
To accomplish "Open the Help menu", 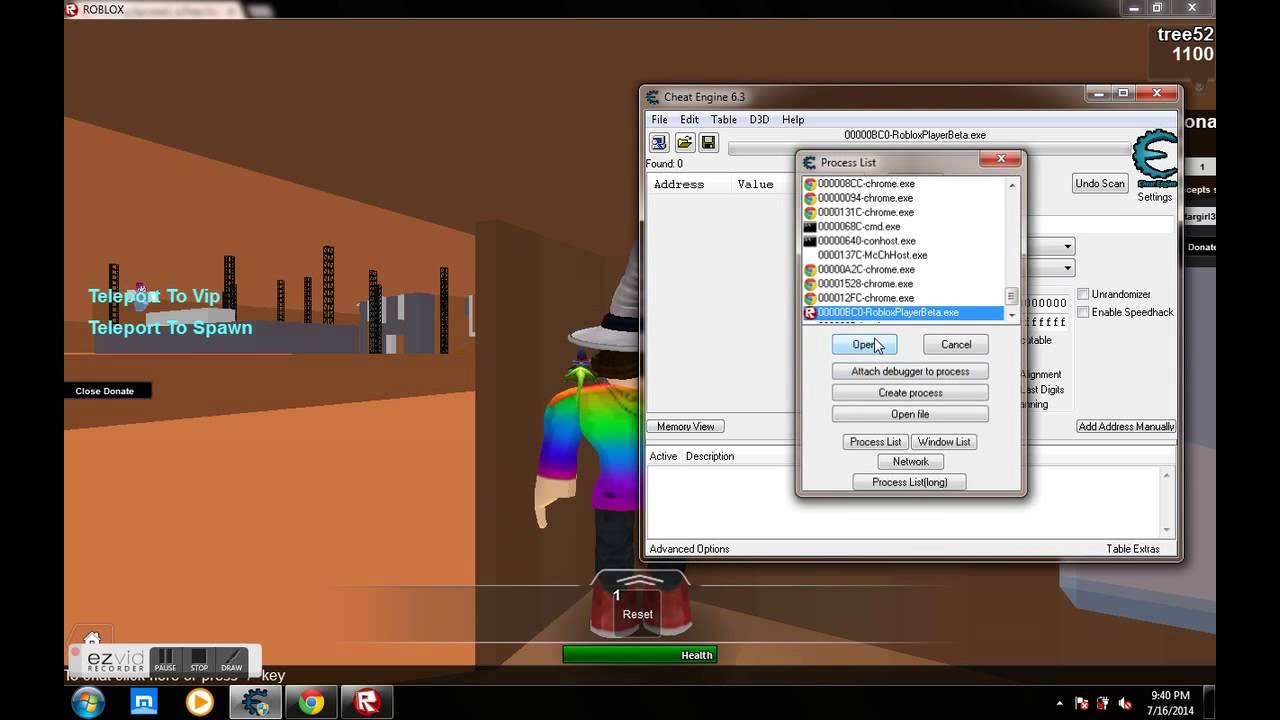I will pyautogui.click(x=793, y=119).
